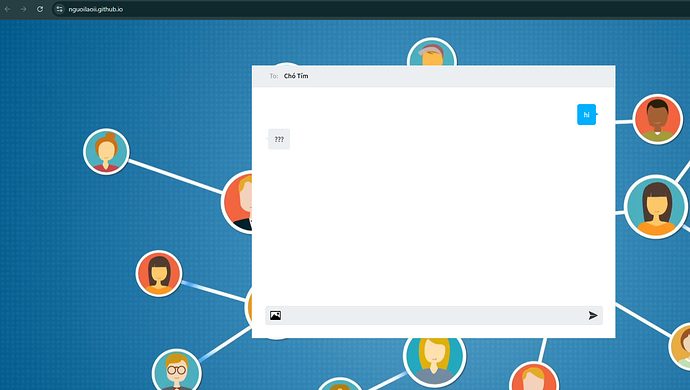The height and width of the screenshot is (390, 690).
Task: Click the nguoilaoii.github.io address bar URL
Action: pos(95,9)
